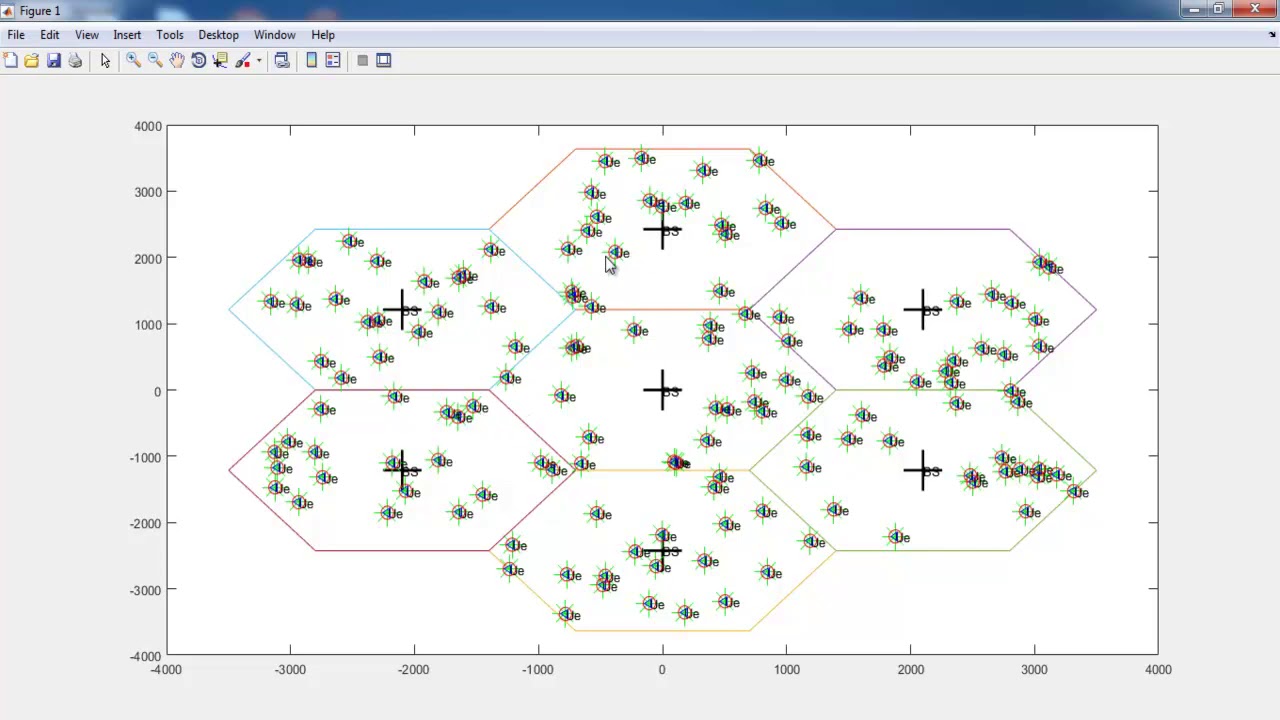Screen dimensions: 1280x720
Task: Activate the Zoom In tool
Action: (133, 61)
